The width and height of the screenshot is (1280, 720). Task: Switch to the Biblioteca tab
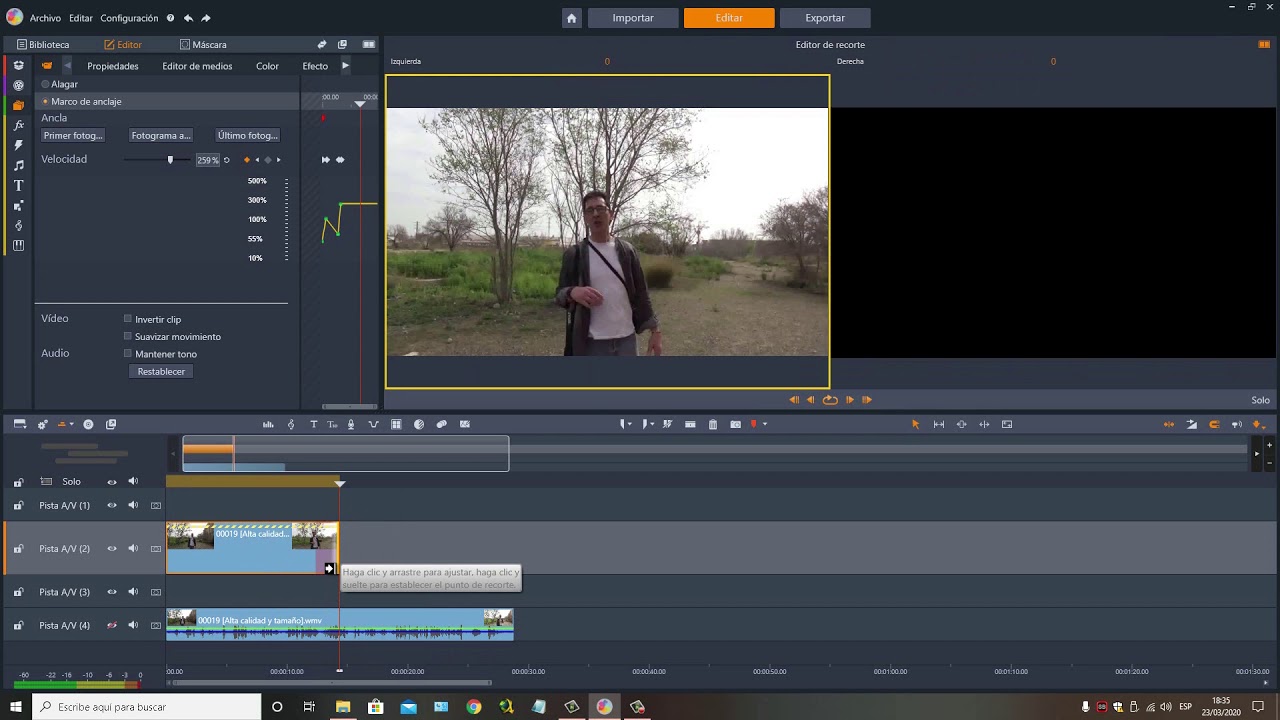click(x=43, y=44)
